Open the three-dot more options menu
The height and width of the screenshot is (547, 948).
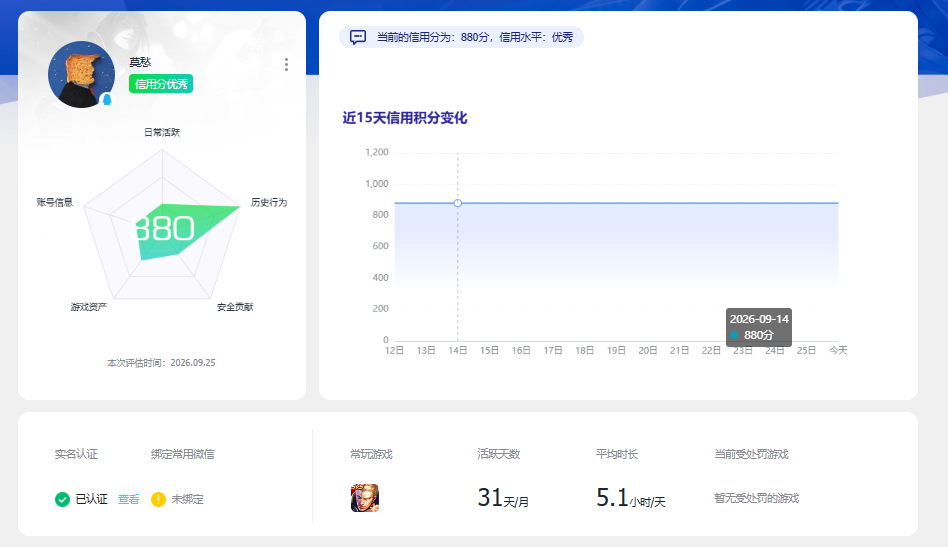click(x=286, y=65)
